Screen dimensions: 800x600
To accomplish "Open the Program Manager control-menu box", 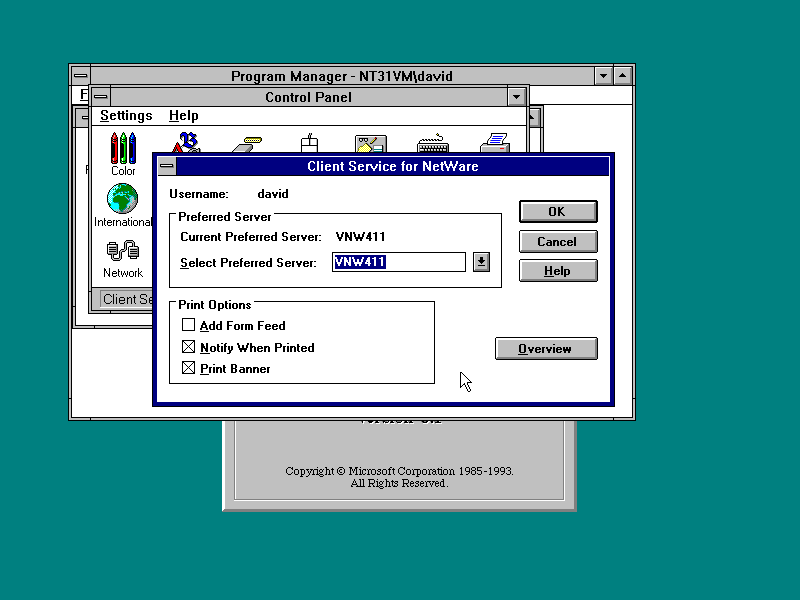I will 81,76.
